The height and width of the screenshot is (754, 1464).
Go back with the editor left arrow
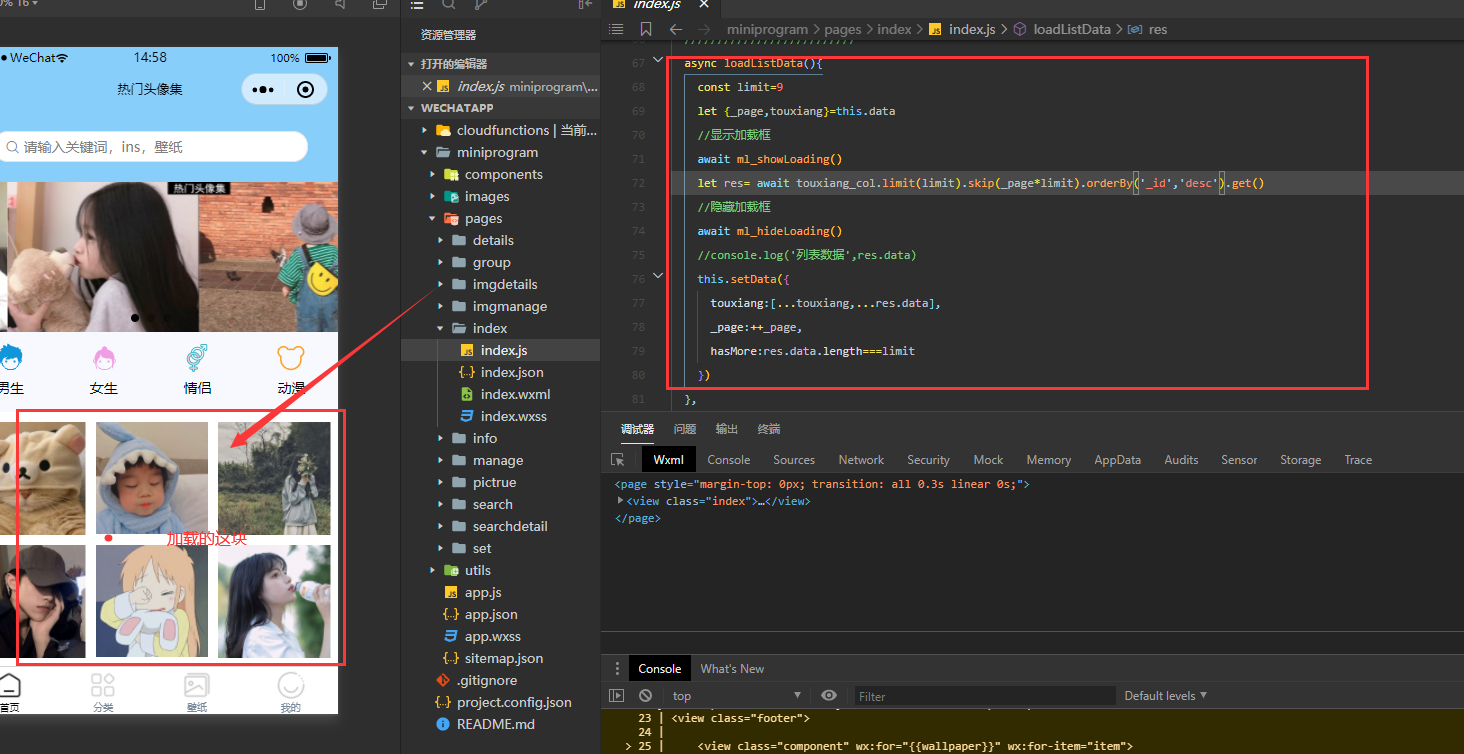[x=675, y=29]
